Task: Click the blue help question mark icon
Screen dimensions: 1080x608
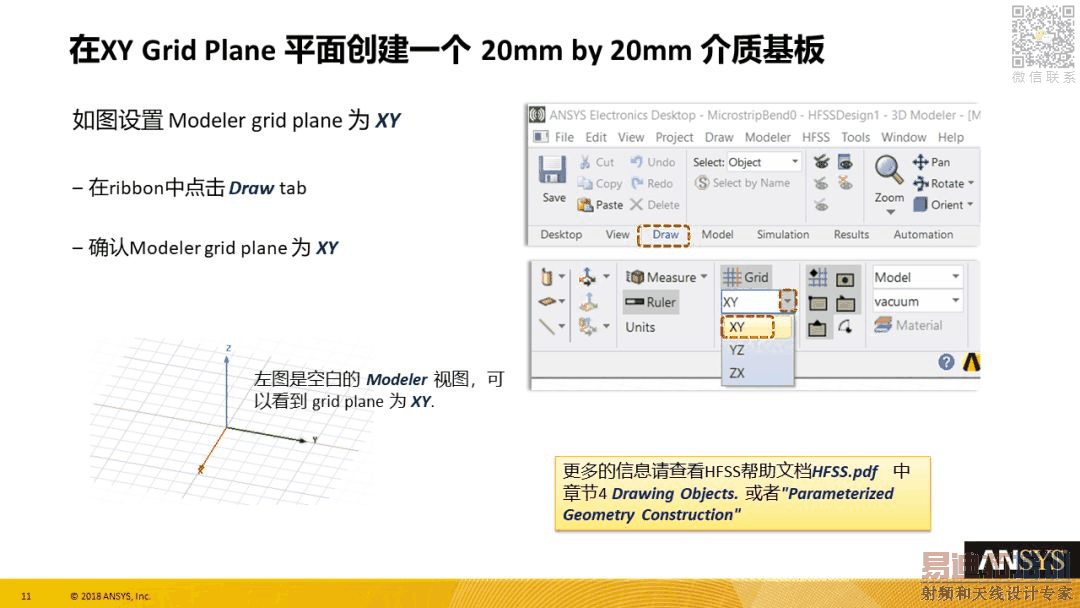Action: click(x=946, y=361)
